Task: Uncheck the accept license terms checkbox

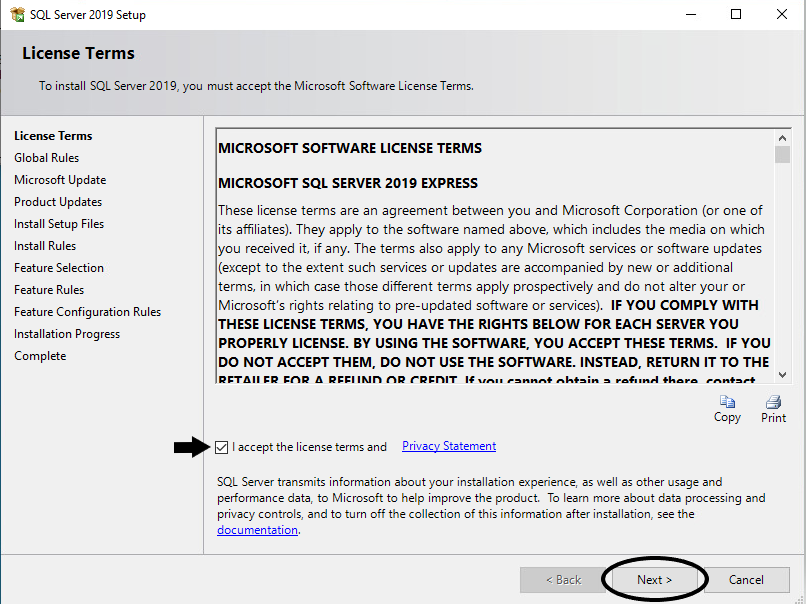Action: click(222, 447)
